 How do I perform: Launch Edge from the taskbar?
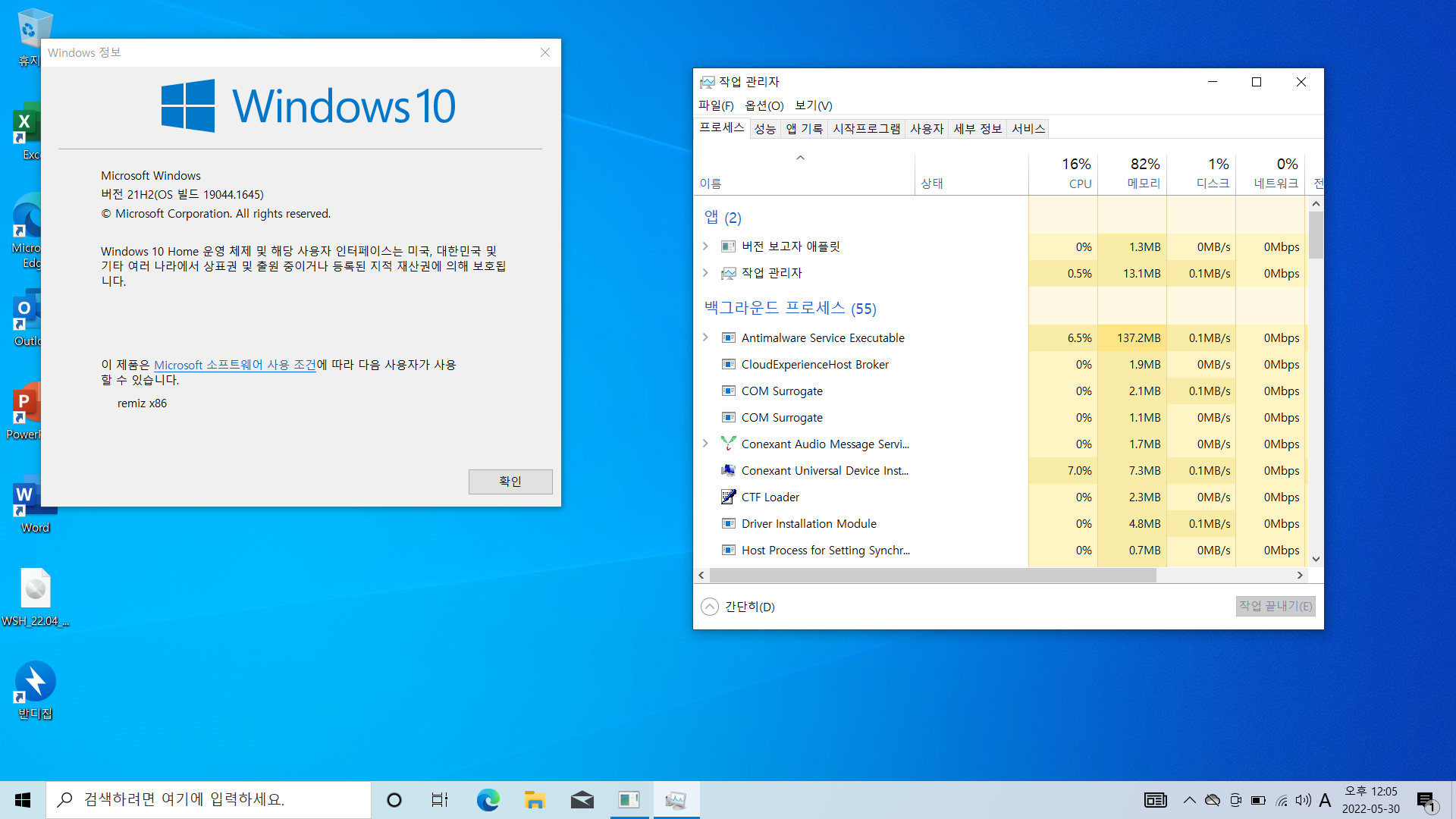(x=488, y=799)
